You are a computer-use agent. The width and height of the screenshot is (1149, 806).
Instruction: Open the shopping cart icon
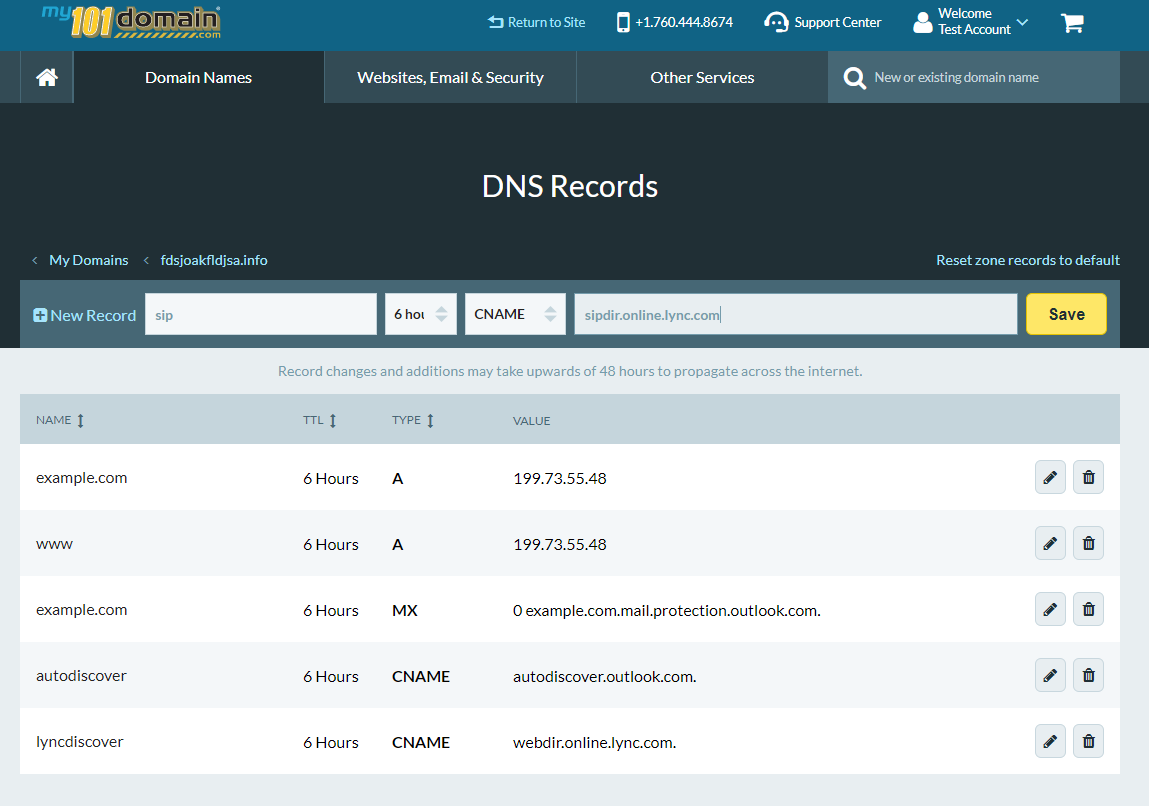[1072, 23]
